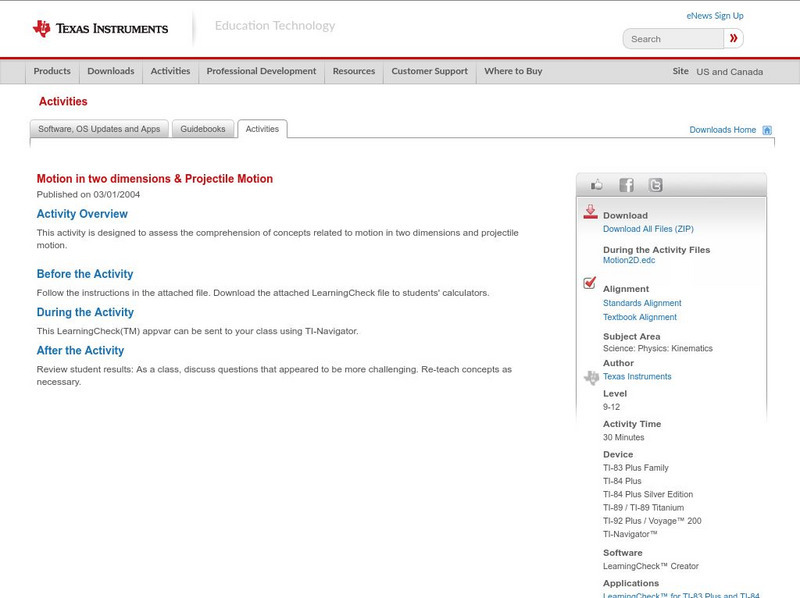
Task: Open the Resources menu
Action: click(x=354, y=71)
